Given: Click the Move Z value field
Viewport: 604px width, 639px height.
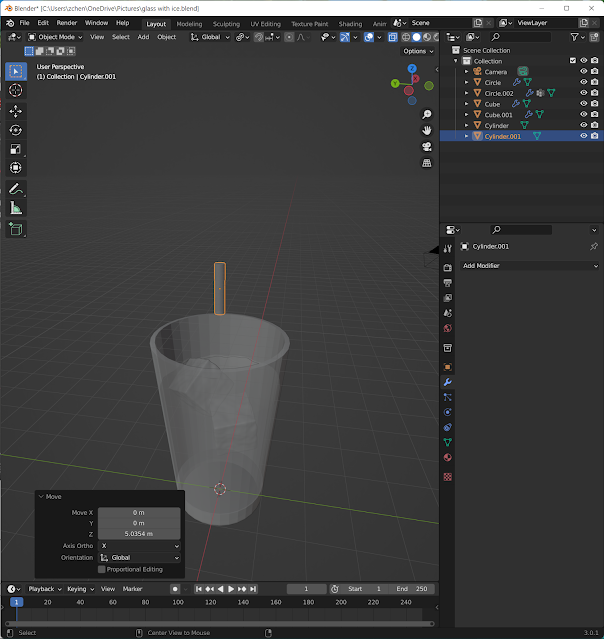Looking at the screenshot, I should 139,534.
